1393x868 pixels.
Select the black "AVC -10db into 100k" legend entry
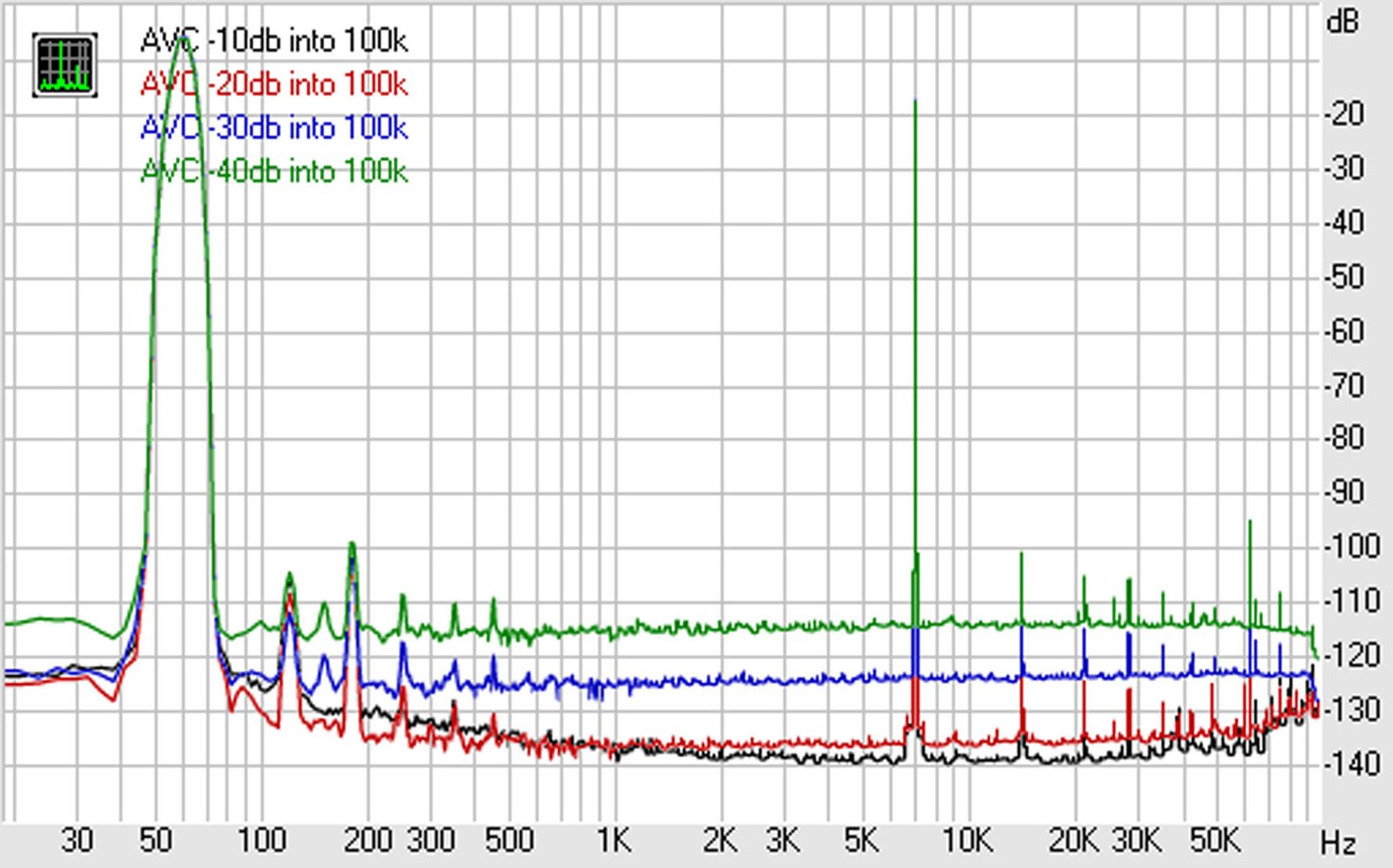pos(273,41)
